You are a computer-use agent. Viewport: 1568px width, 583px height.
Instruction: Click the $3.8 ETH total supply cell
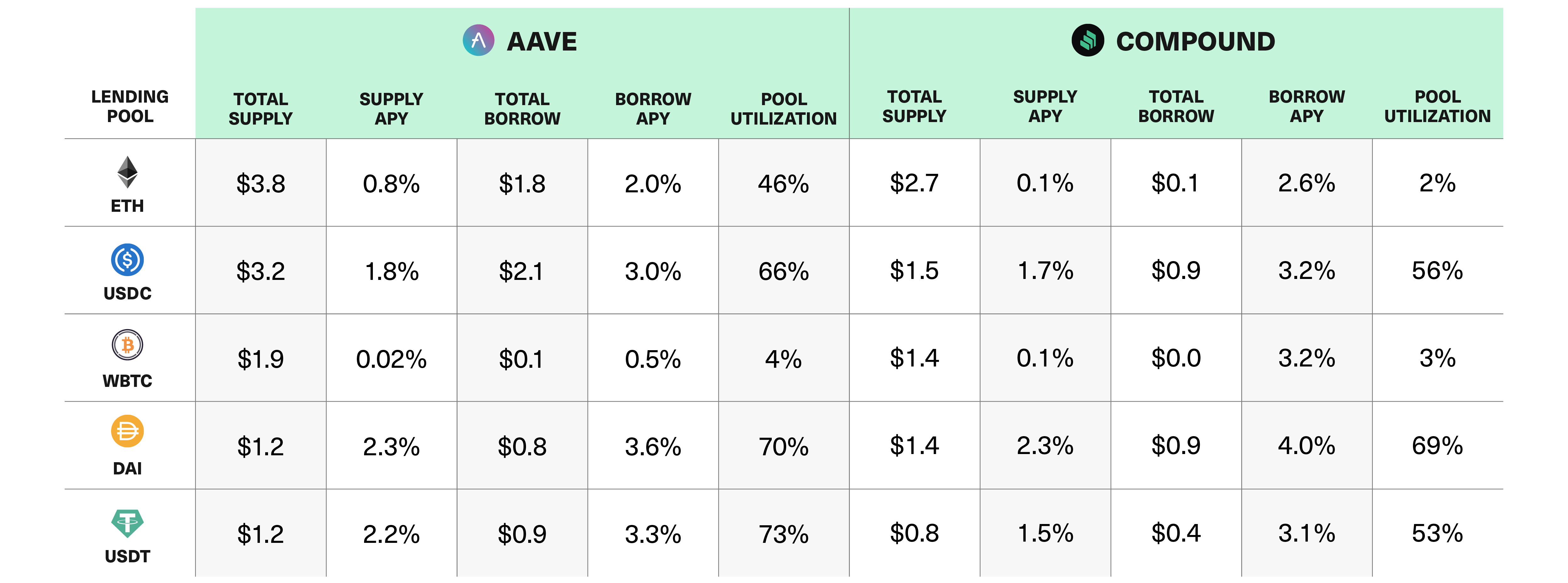260,183
